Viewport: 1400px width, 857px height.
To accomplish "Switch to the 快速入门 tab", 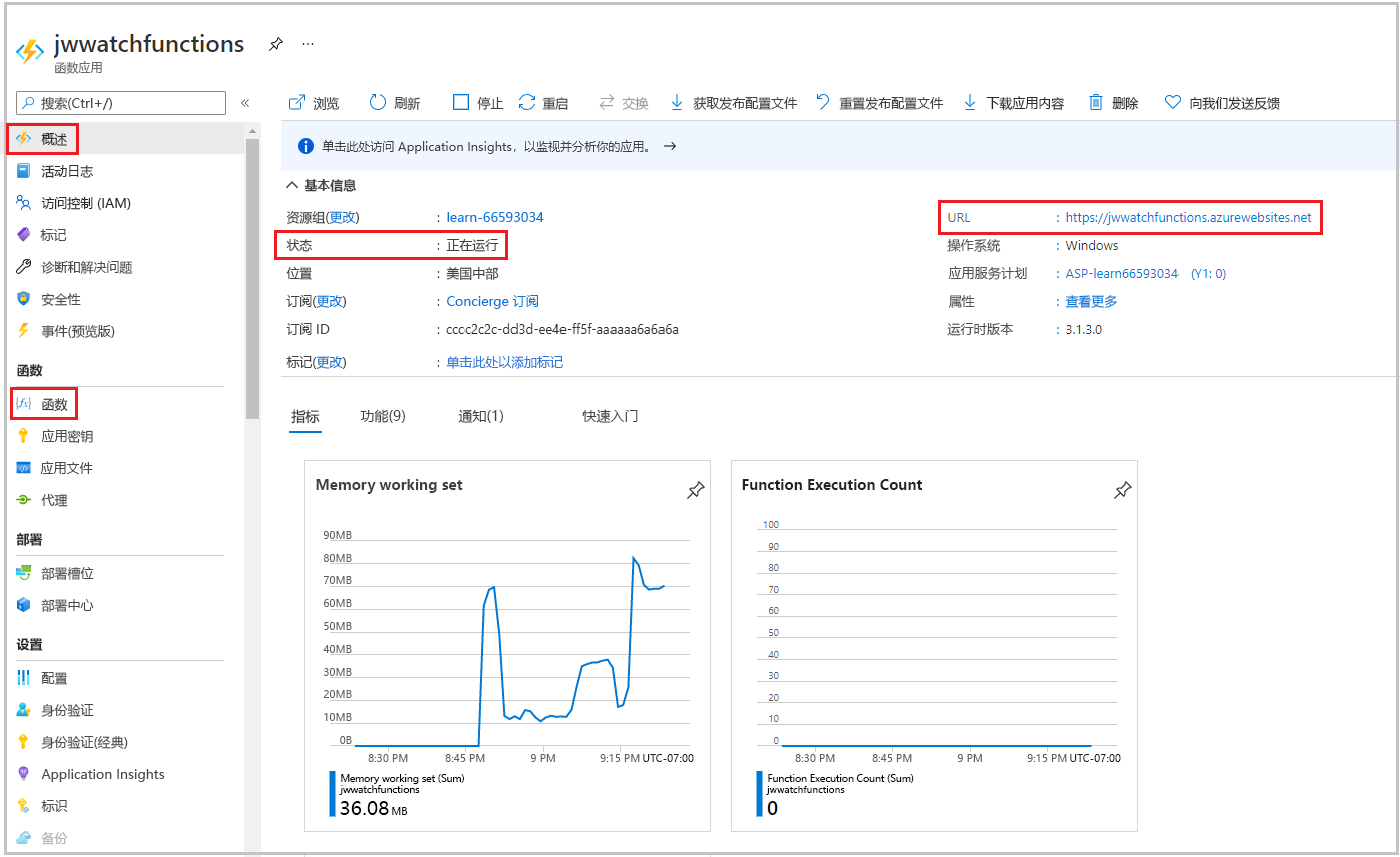I will pos(610,416).
